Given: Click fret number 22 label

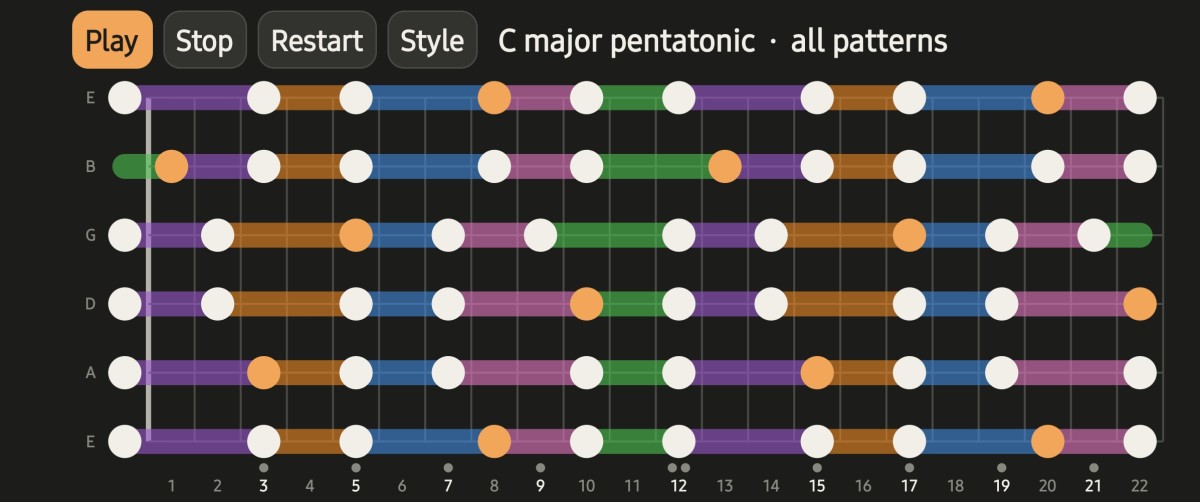Looking at the screenshot, I should [x=1140, y=485].
